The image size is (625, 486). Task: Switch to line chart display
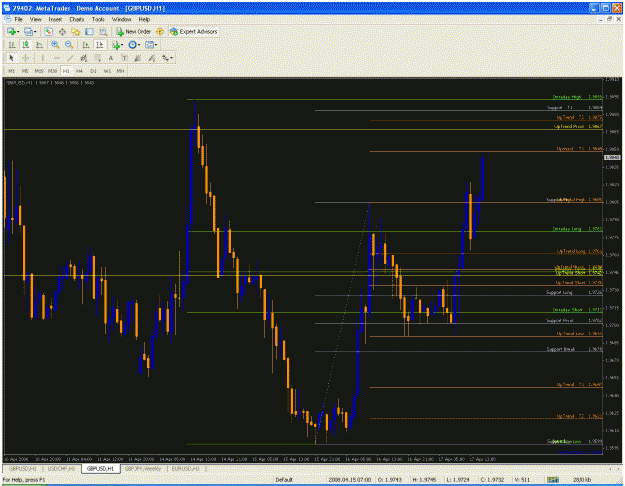tap(39, 45)
